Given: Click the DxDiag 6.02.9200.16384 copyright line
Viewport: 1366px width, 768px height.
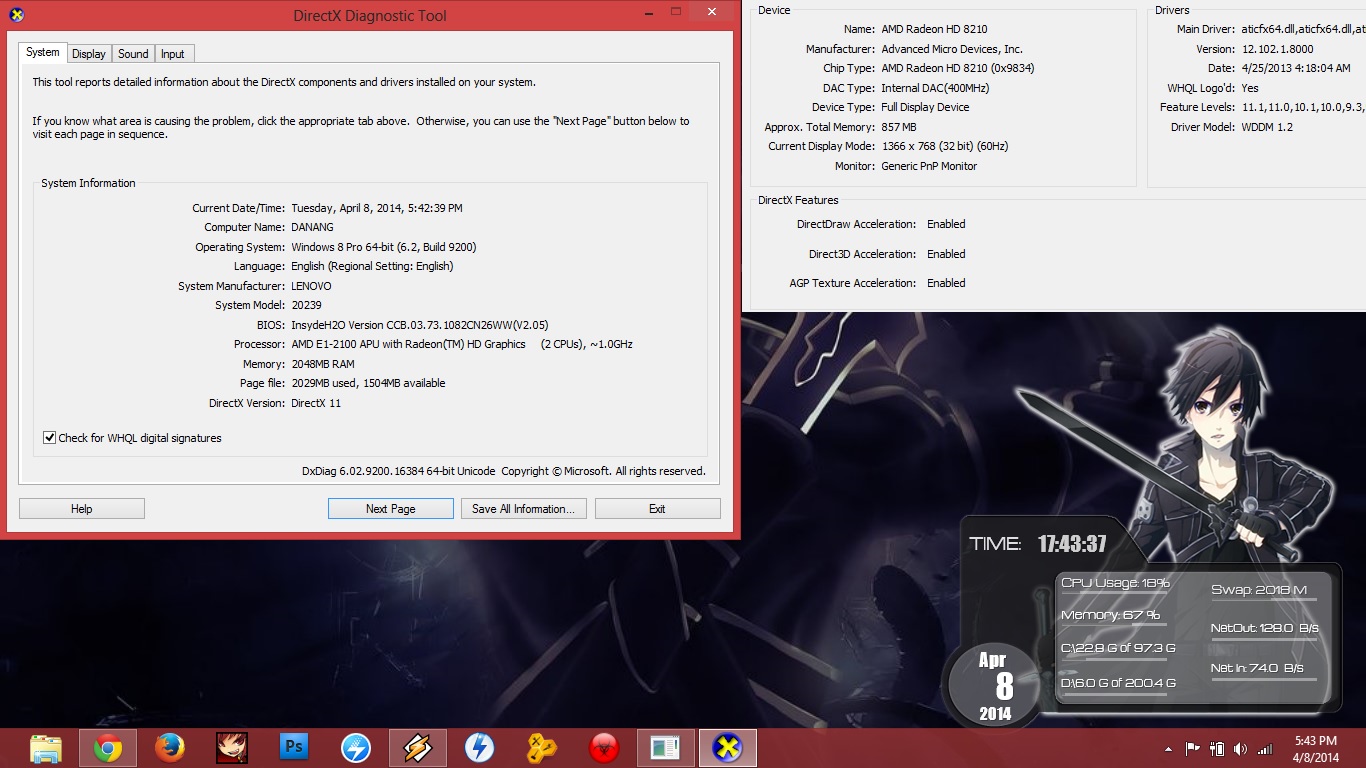Looking at the screenshot, I should coord(504,471).
